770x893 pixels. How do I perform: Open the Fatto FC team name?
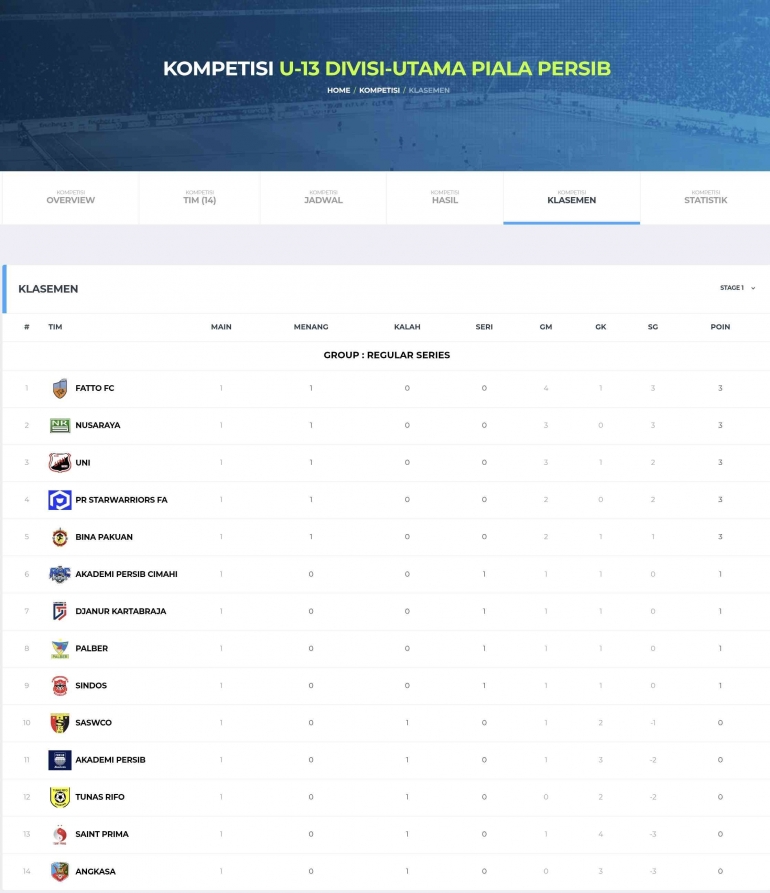[95, 388]
